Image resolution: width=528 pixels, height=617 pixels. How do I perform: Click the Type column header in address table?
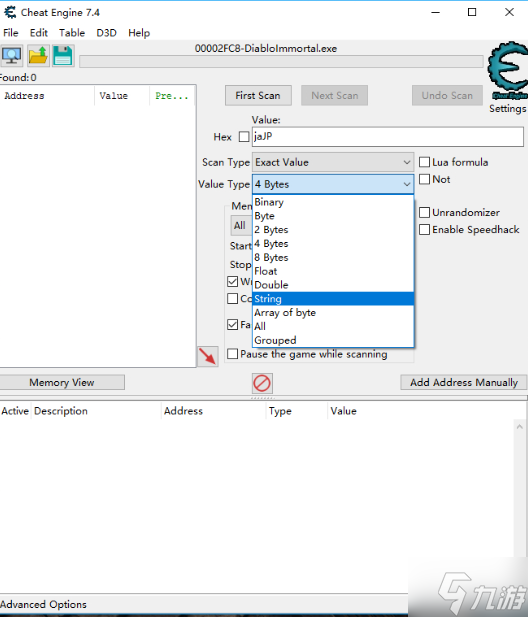tap(296, 411)
